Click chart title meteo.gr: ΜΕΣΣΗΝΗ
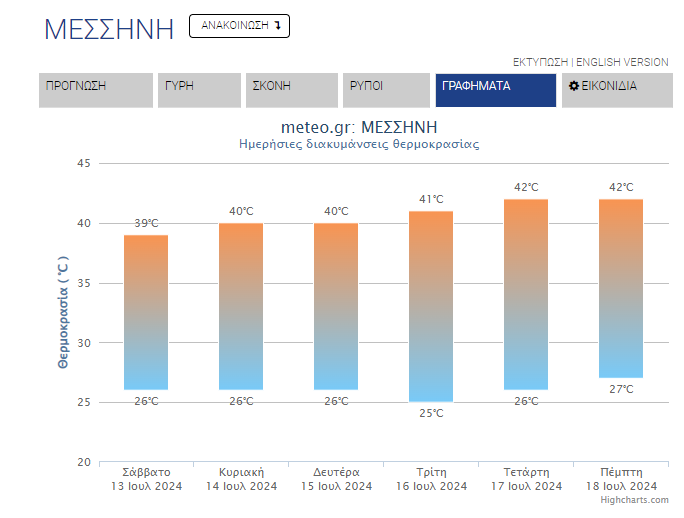Image resolution: width=684 pixels, height=518 pixels. (359, 127)
